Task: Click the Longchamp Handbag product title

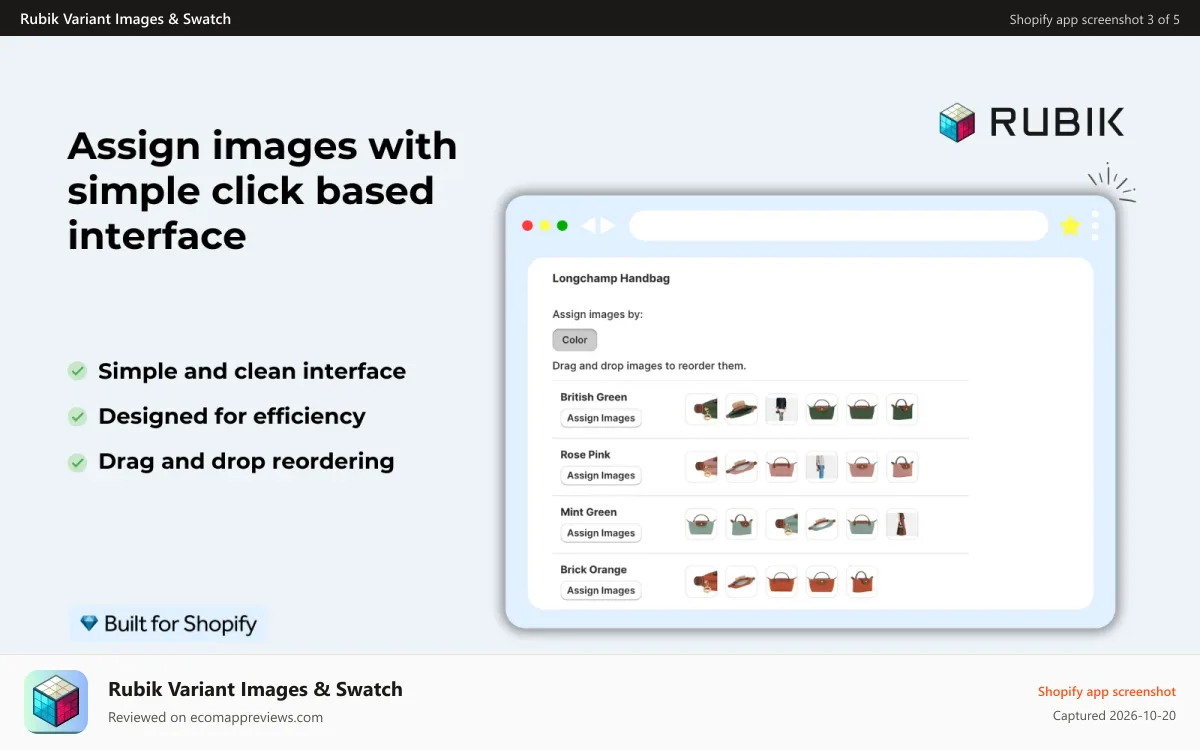Action: [611, 279]
